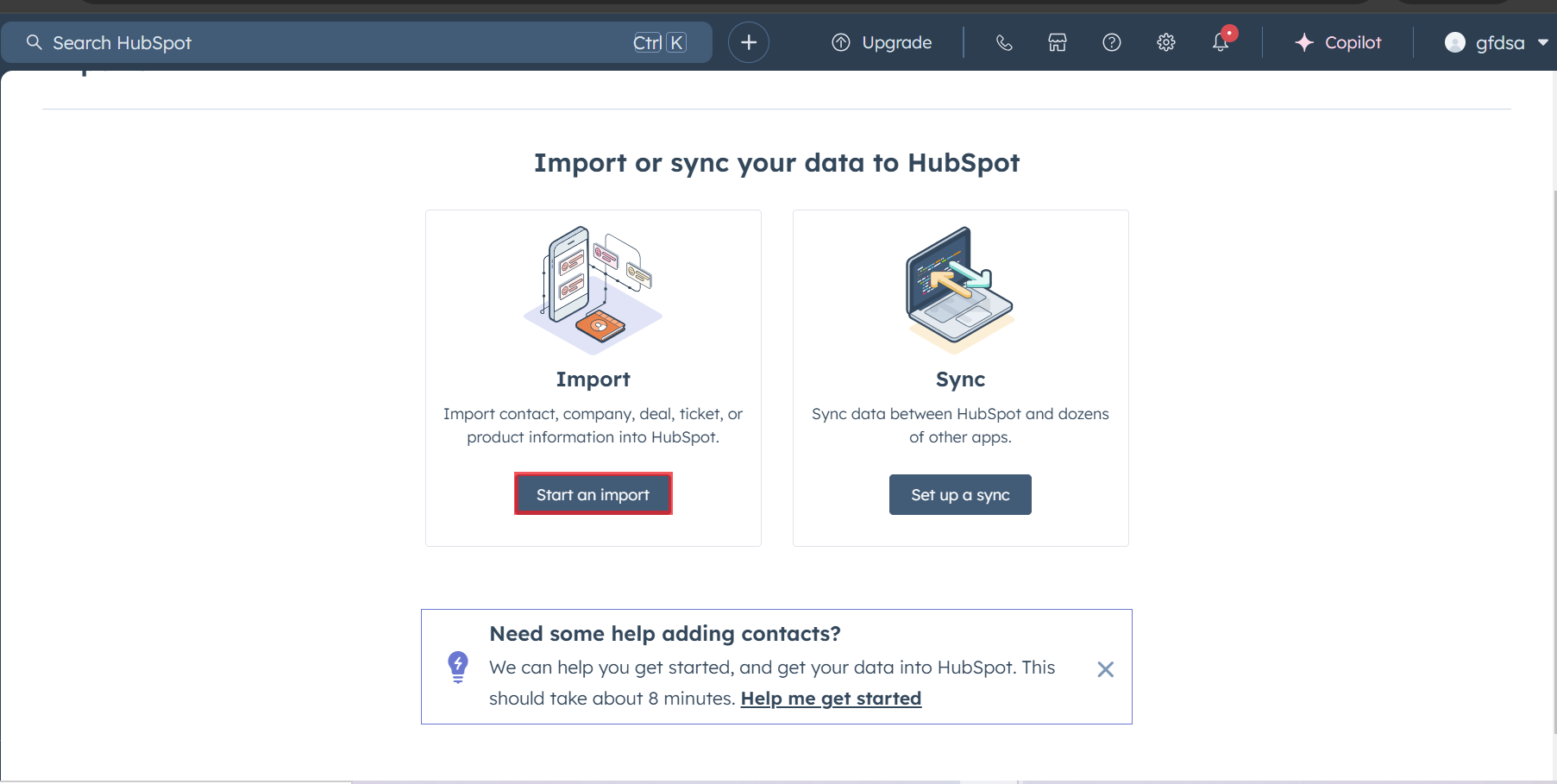
Task: Open the plus create-new menu
Action: 749,42
